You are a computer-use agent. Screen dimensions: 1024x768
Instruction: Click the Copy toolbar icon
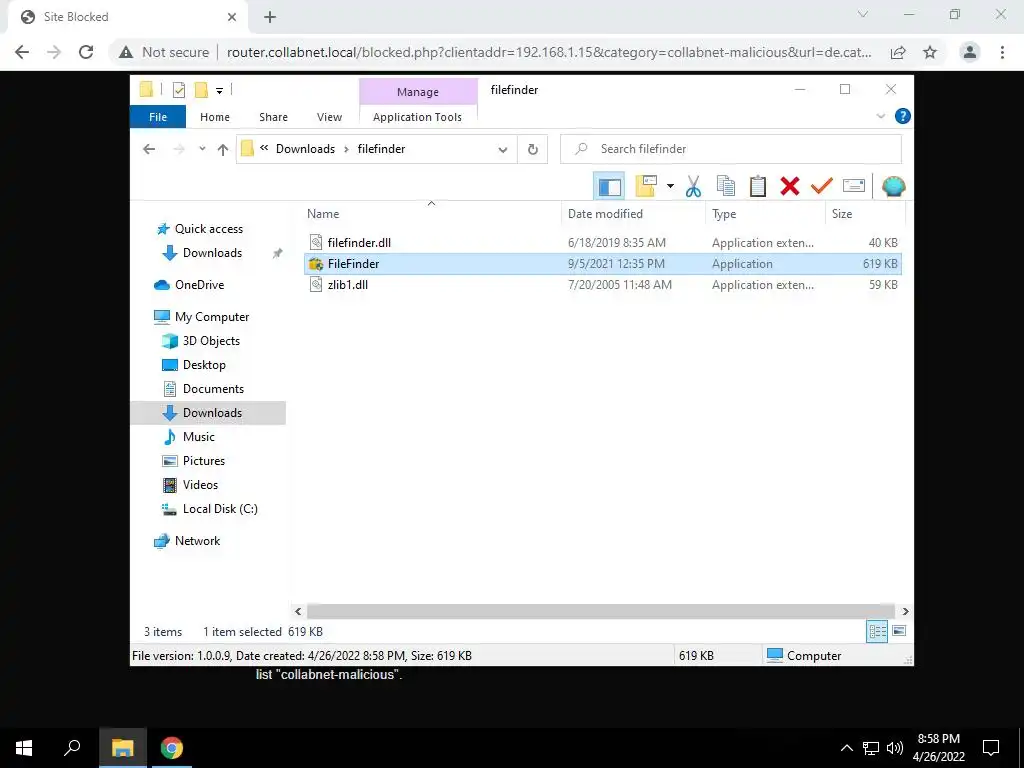pyautogui.click(x=726, y=186)
